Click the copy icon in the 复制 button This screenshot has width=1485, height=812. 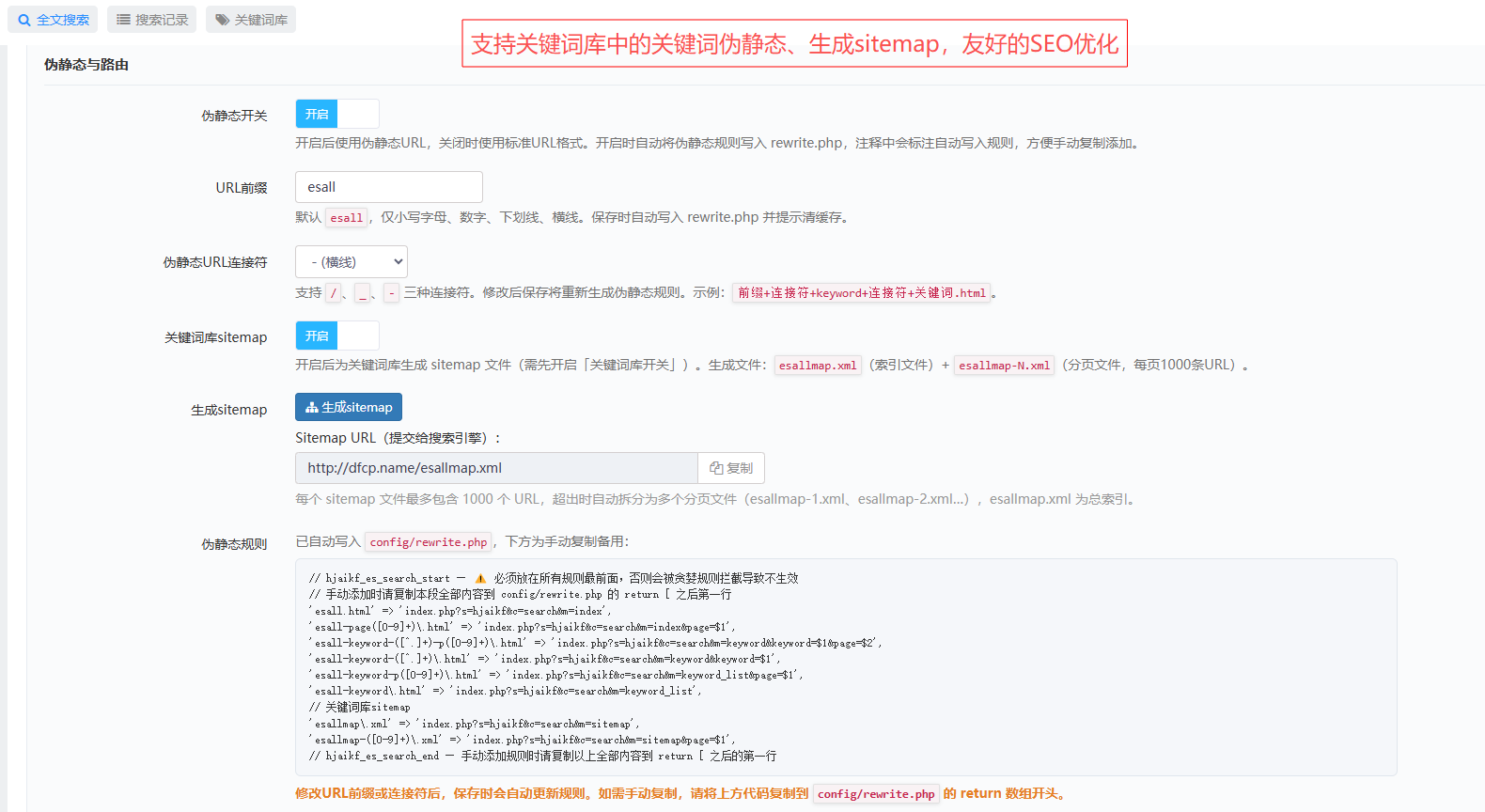click(x=716, y=468)
